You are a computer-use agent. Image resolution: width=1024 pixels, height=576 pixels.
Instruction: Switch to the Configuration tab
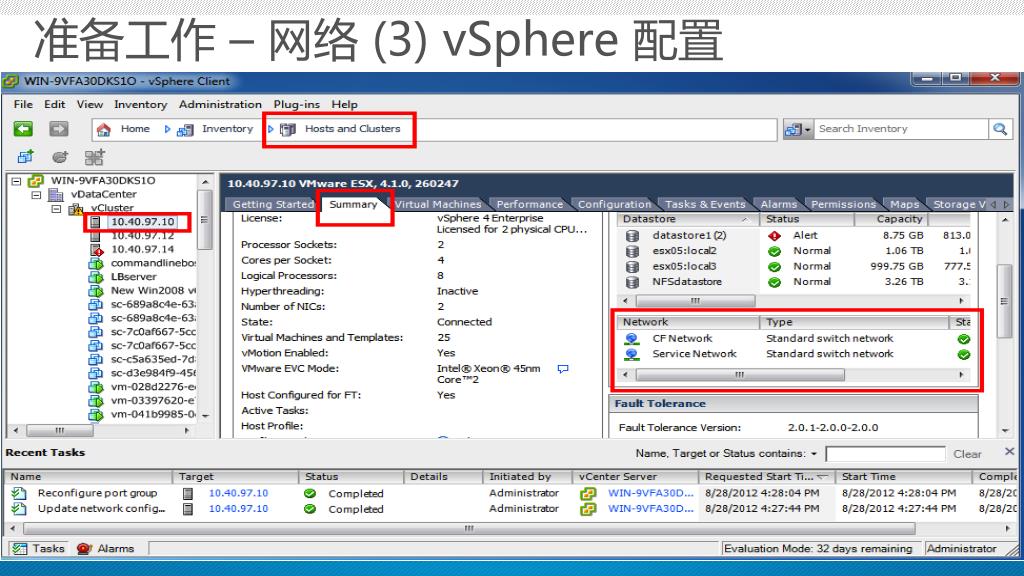pos(614,204)
